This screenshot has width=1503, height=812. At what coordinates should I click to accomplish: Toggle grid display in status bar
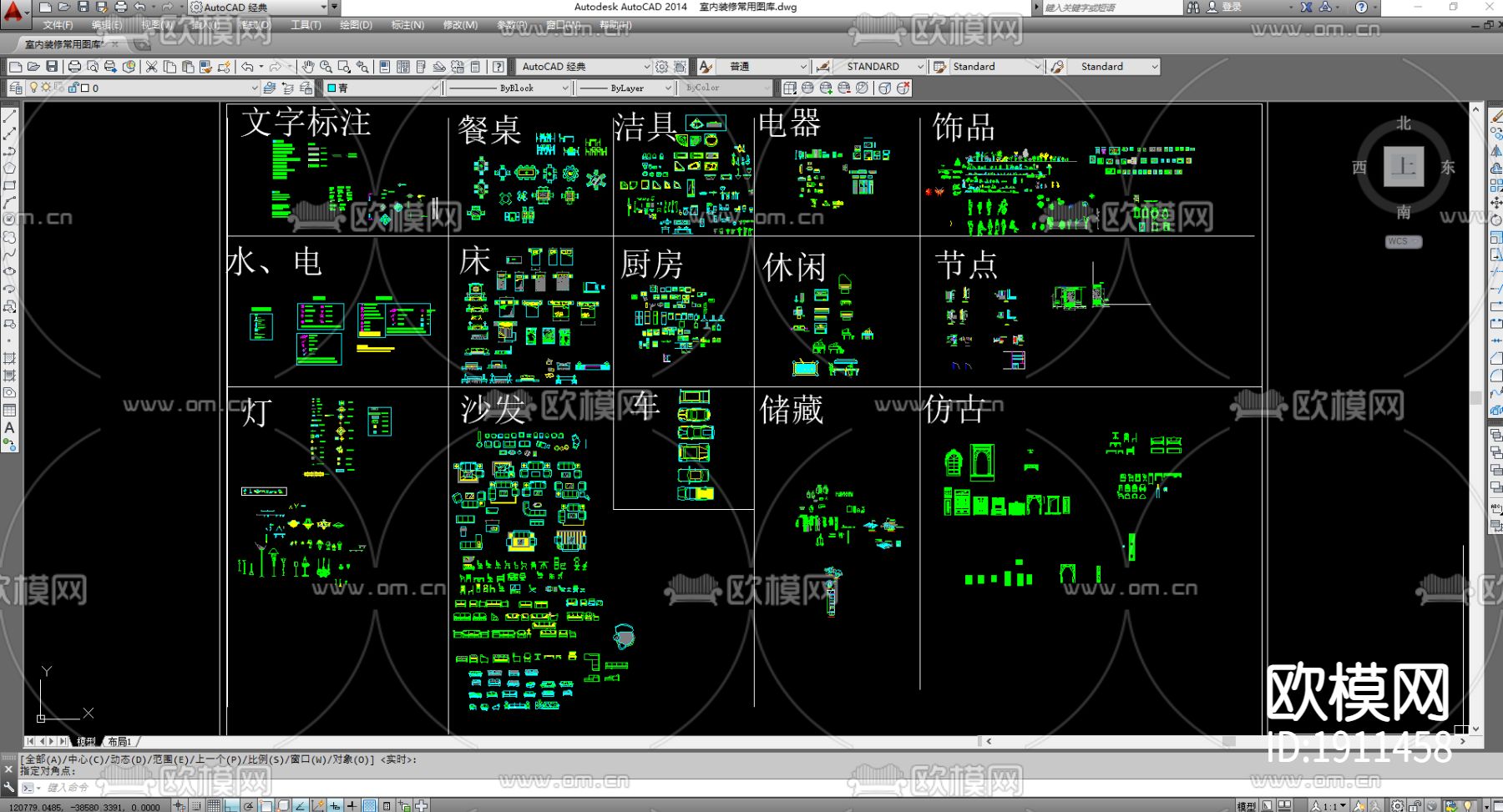214,805
